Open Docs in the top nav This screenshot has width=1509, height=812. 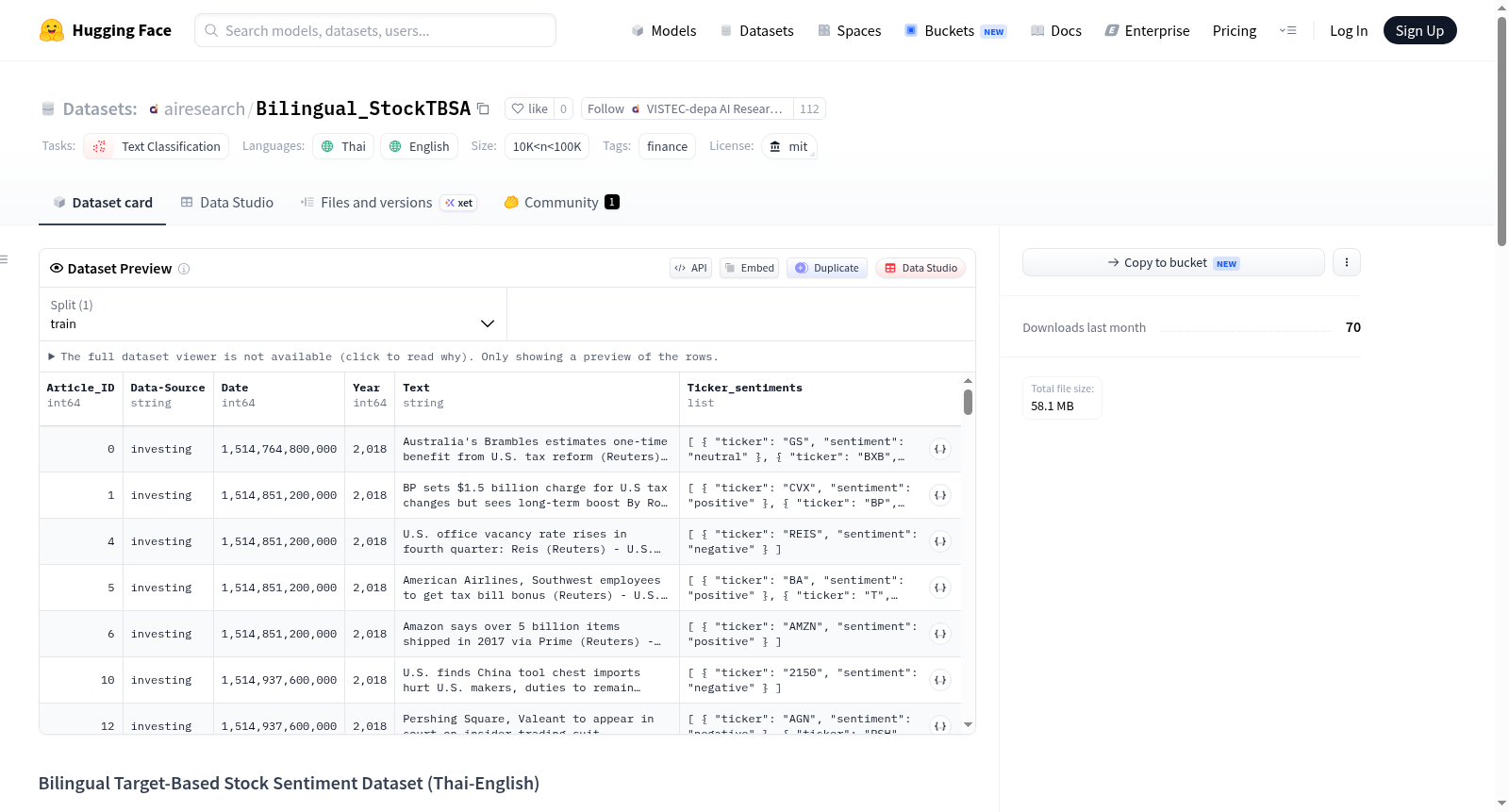[1055, 30]
